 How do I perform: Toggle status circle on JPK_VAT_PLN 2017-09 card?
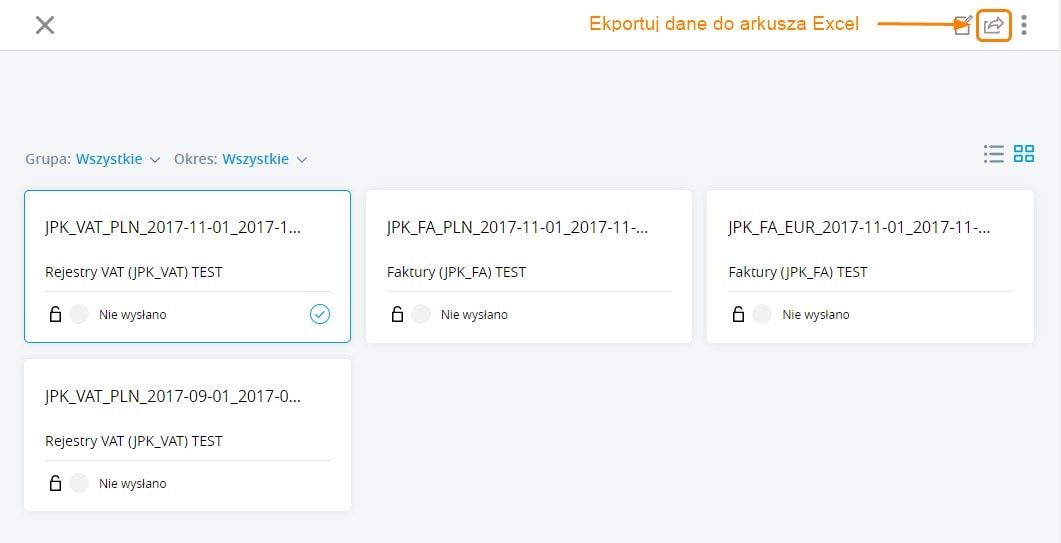(x=79, y=483)
